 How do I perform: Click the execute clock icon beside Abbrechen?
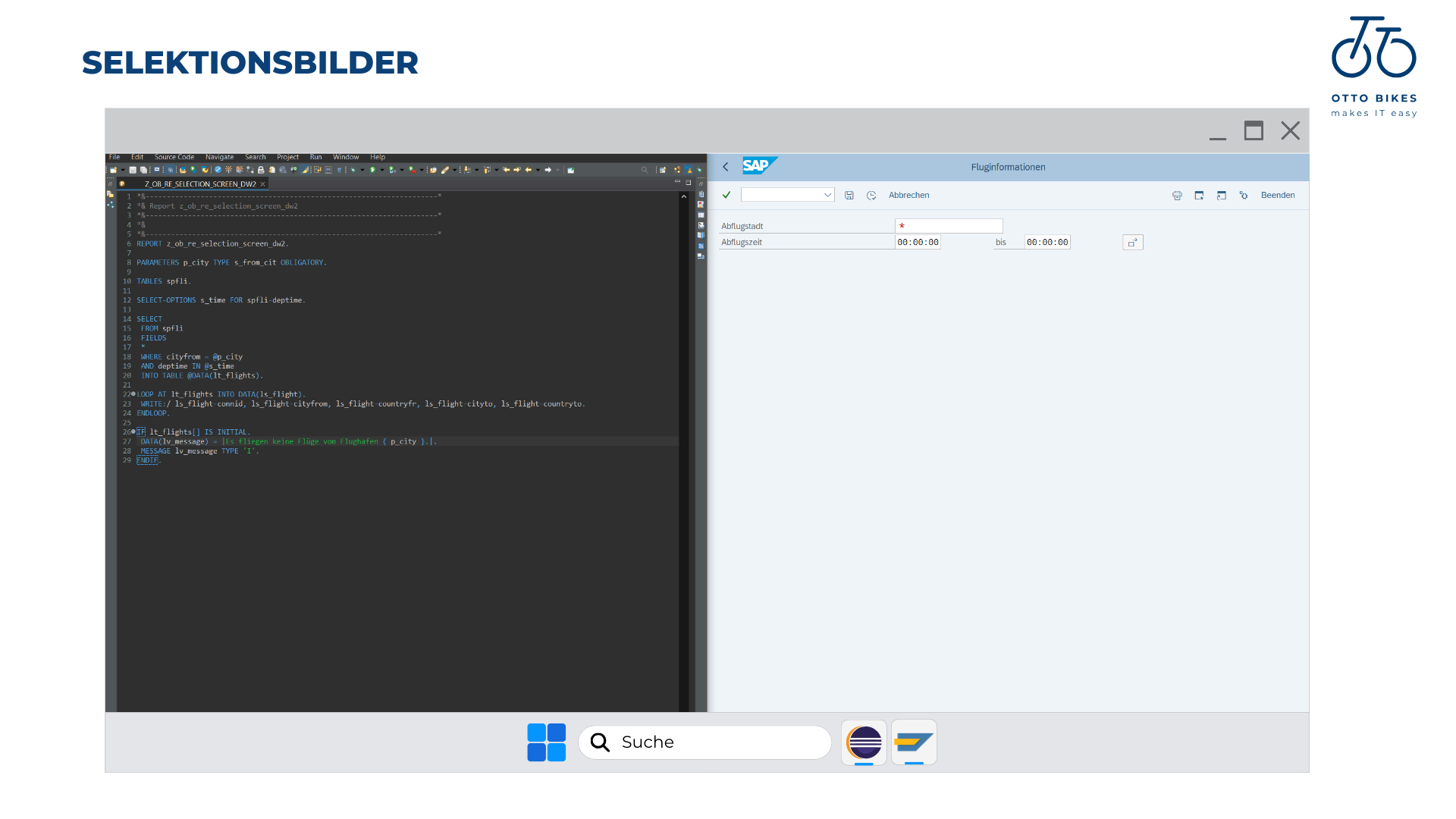click(x=871, y=196)
